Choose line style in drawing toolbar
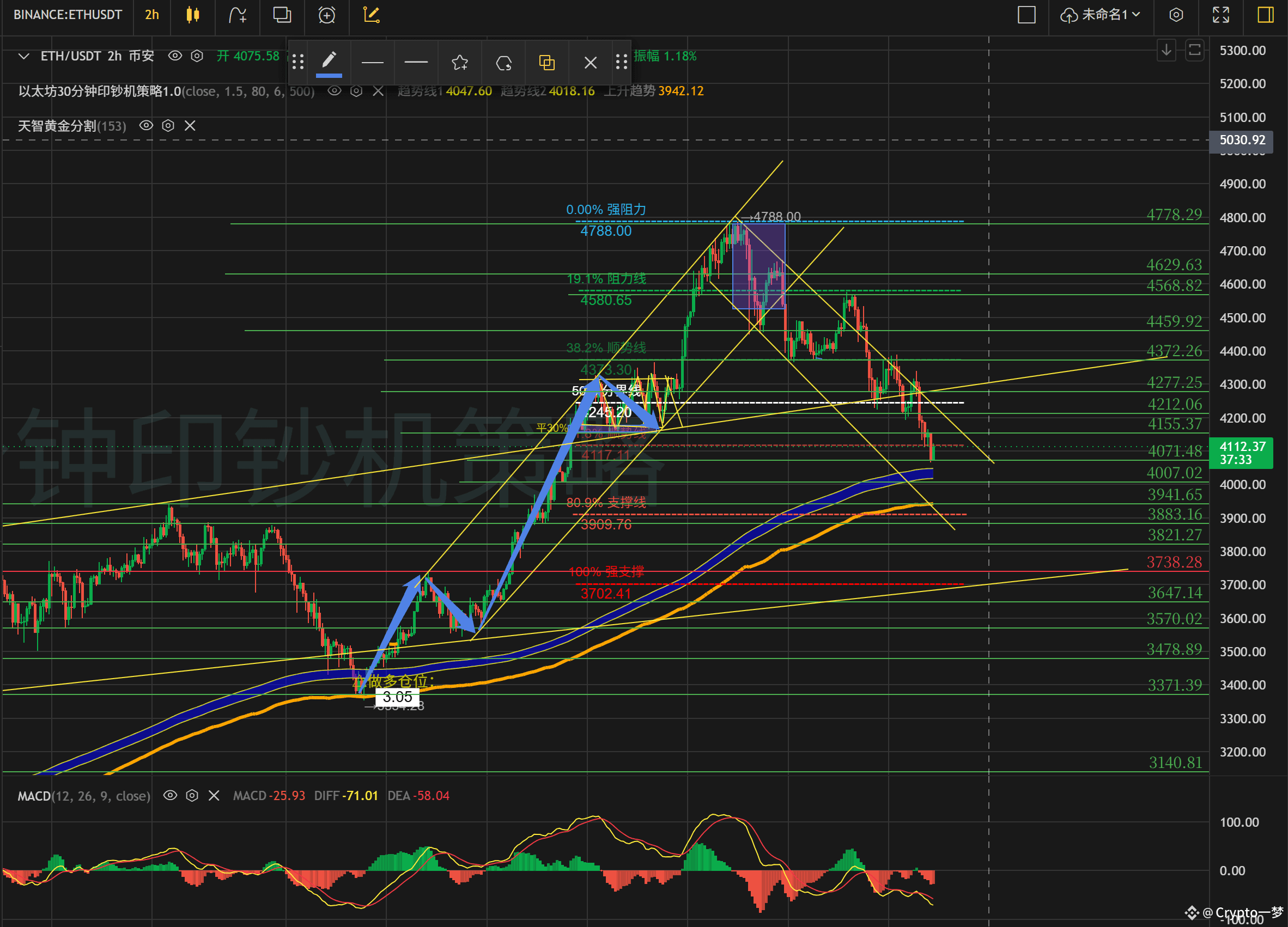Viewport: 1288px width, 927px height. click(416, 62)
